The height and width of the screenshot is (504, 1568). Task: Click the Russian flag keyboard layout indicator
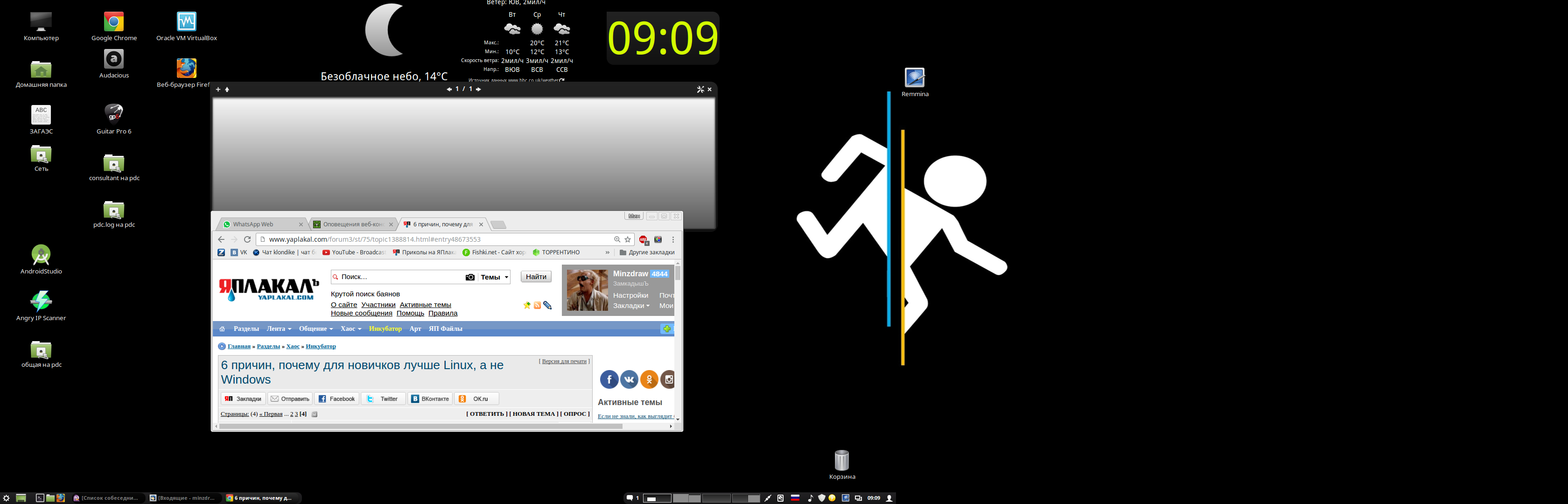(795, 498)
